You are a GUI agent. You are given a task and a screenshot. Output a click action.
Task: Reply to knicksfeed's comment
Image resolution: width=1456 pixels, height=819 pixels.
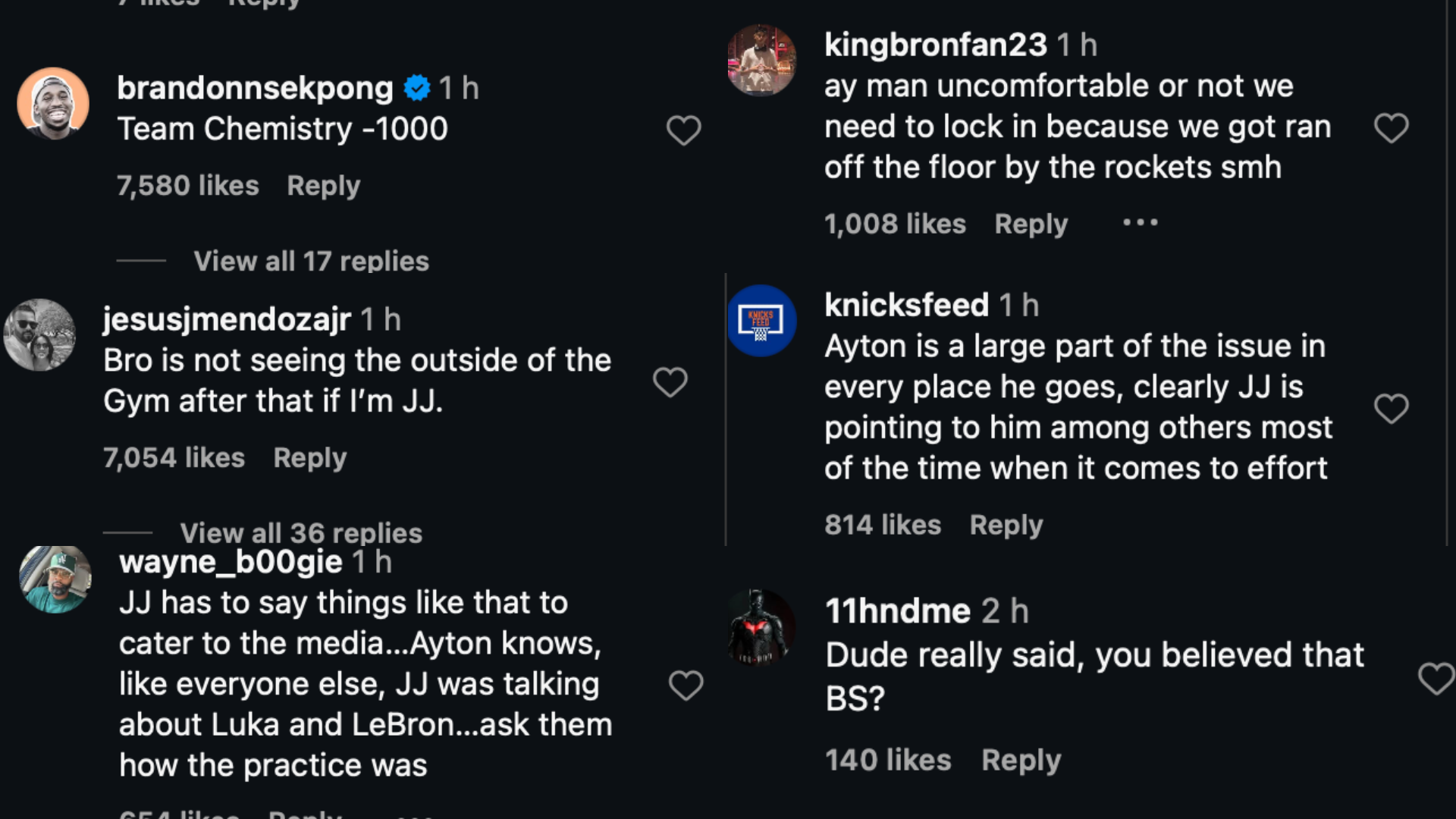pyautogui.click(x=1006, y=525)
